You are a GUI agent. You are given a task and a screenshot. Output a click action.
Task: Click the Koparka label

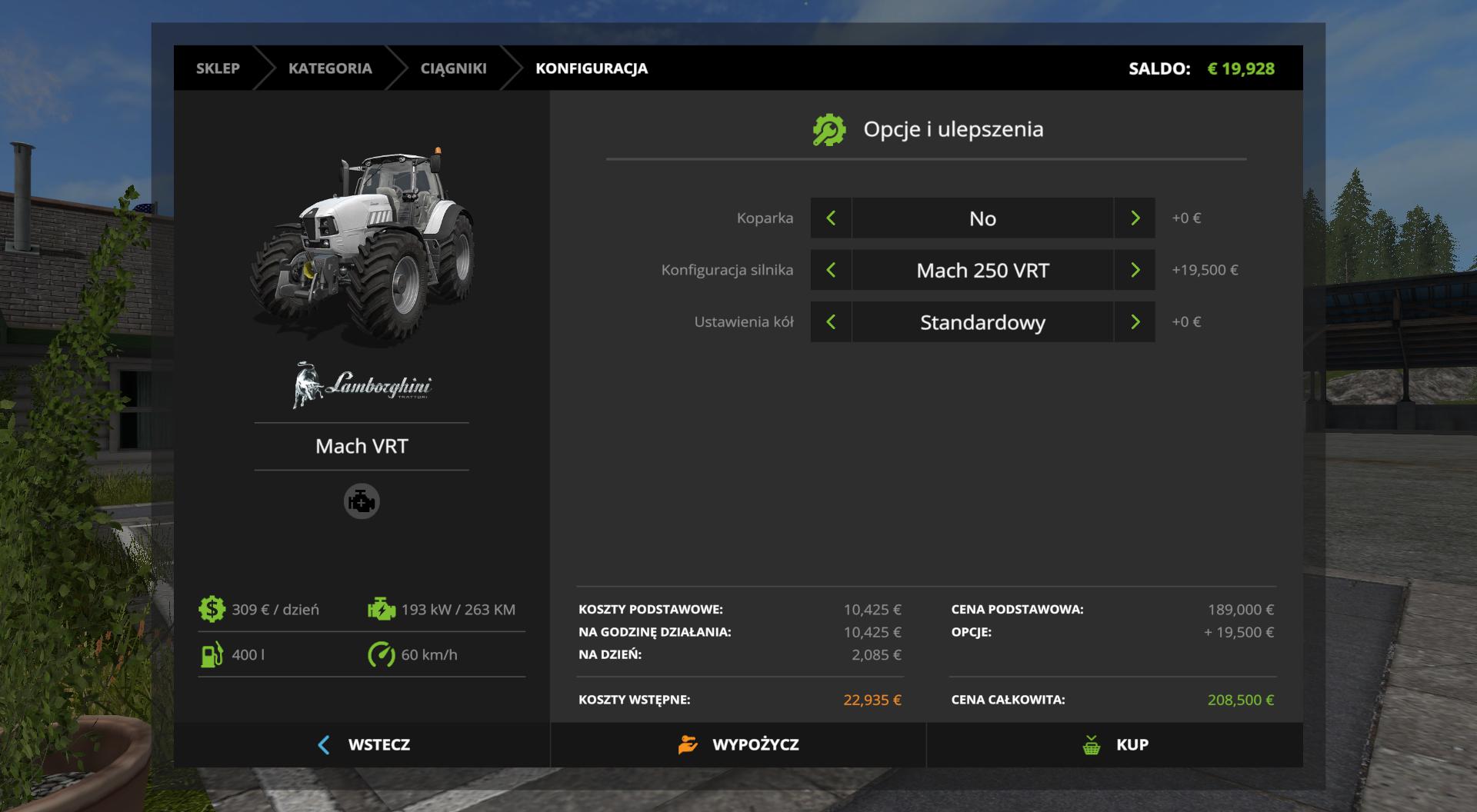pos(765,218)
